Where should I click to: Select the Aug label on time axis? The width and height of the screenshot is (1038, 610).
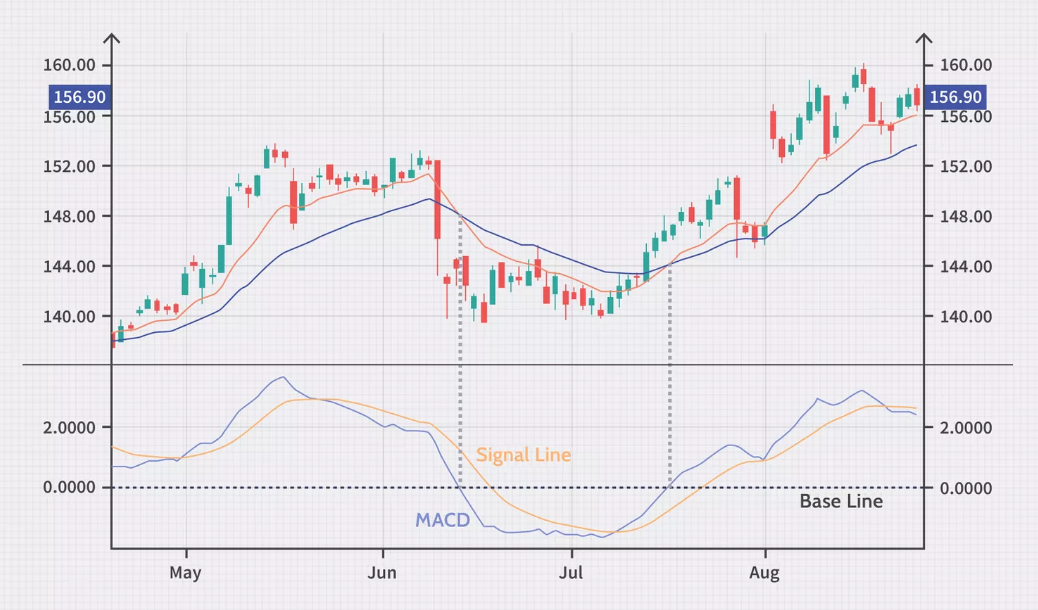[765, 572]
